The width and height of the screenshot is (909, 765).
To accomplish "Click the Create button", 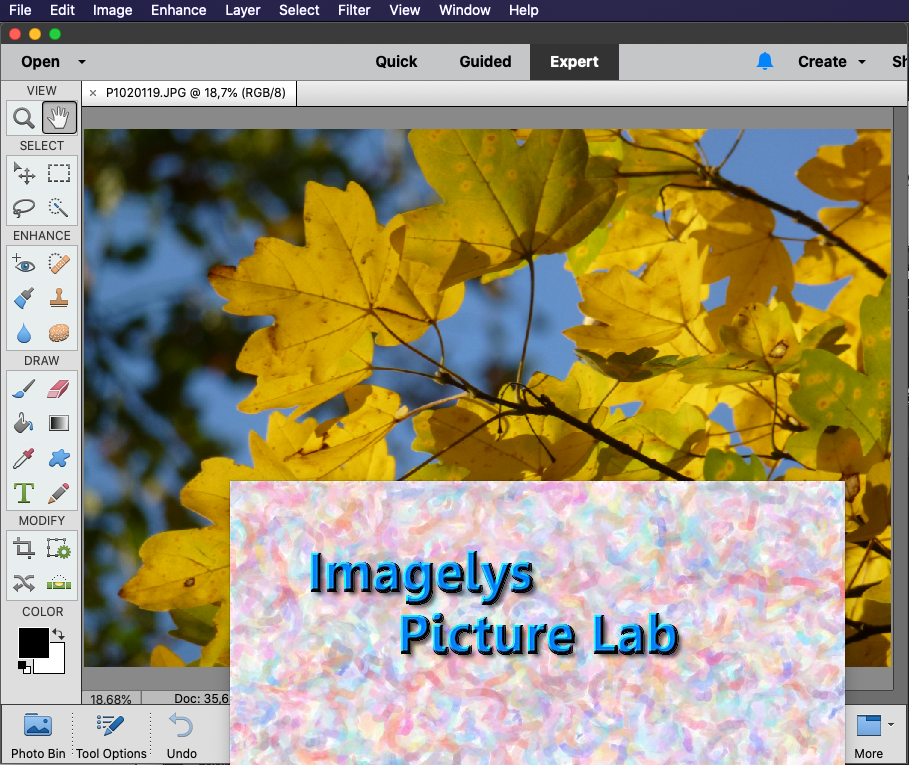I will click(822, 61).
